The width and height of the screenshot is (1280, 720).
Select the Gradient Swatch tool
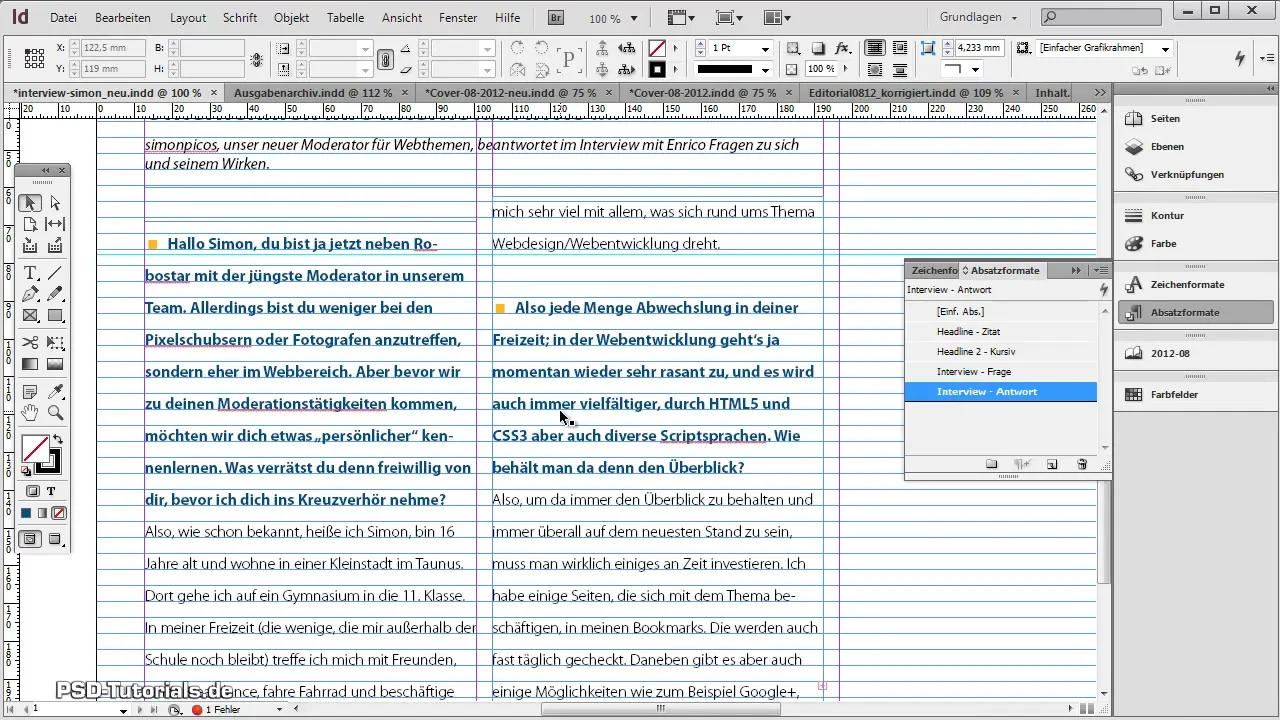click(x=30, y=364)
